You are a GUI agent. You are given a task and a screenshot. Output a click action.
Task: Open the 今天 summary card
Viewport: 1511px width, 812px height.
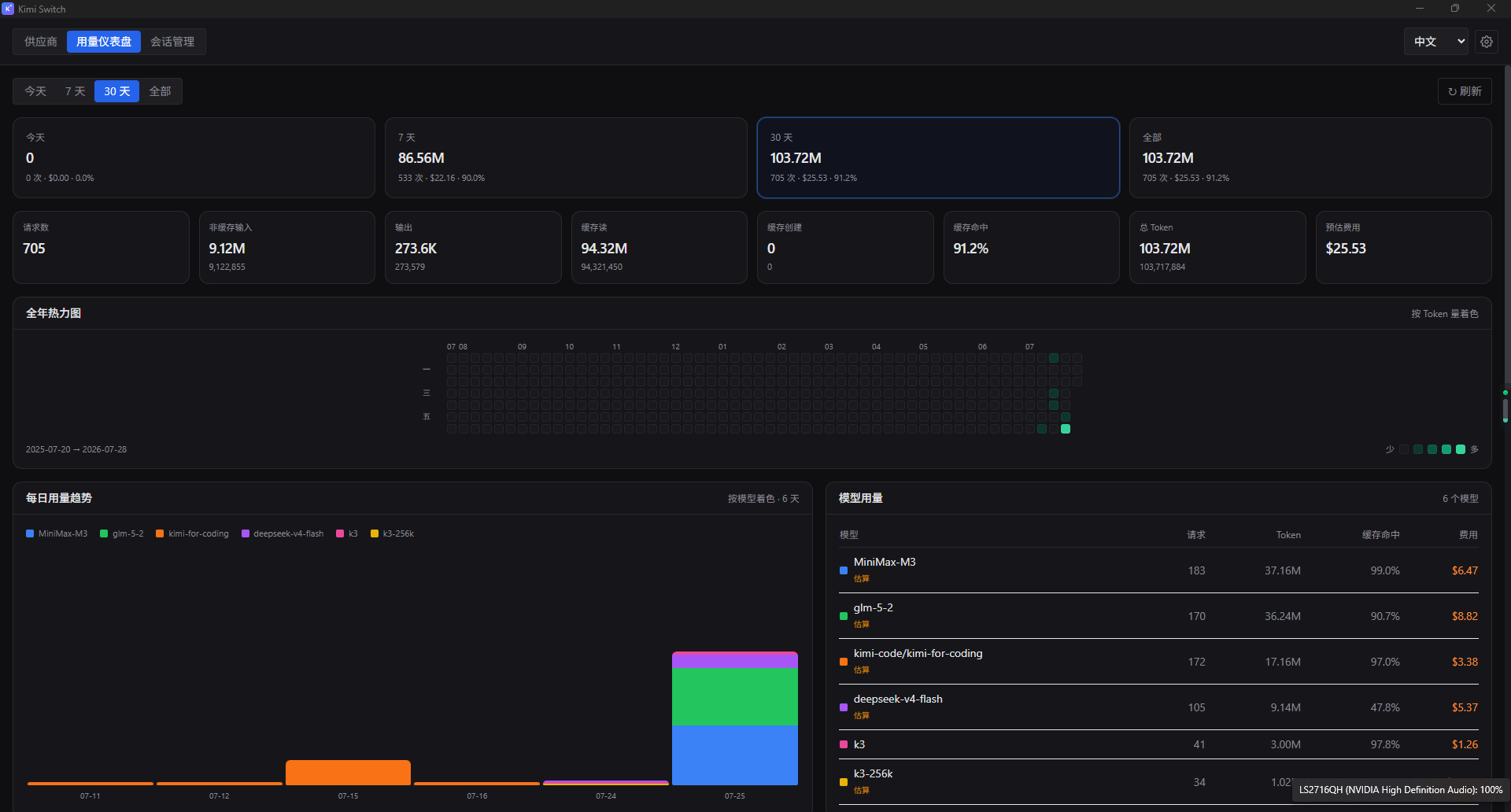point(194,157)
